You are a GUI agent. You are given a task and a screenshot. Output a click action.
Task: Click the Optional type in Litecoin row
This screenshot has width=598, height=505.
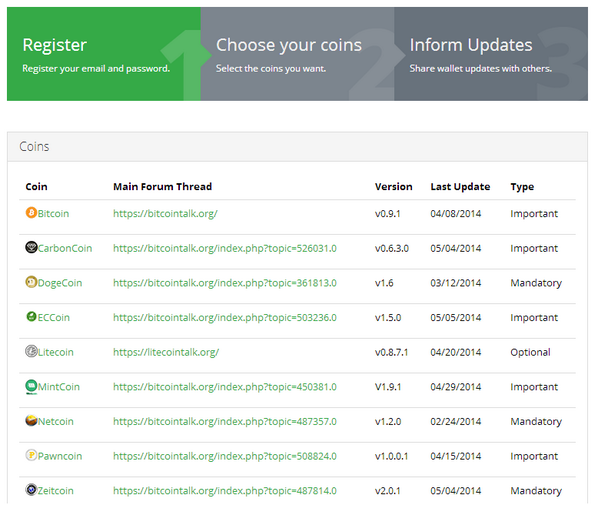530,353
